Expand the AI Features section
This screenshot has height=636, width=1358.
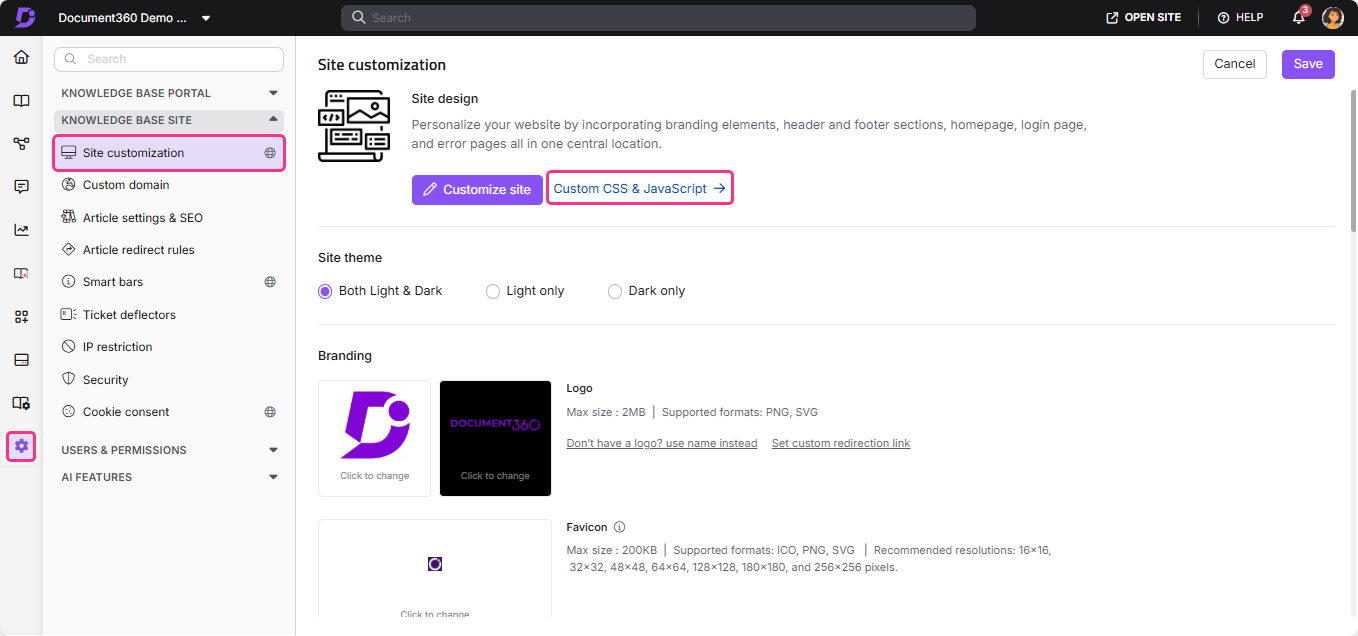[272, 477]
